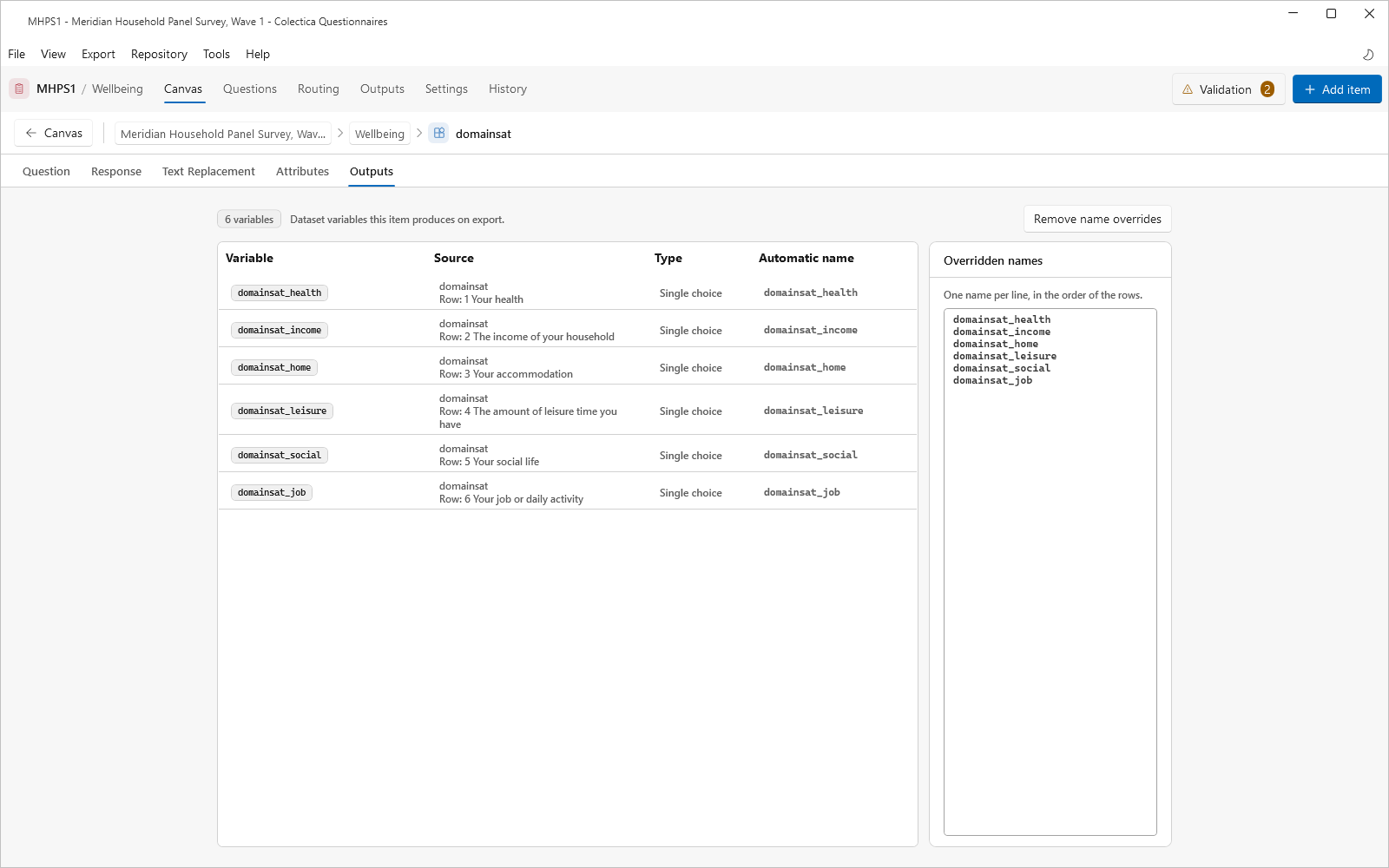Click the Overridden names text area

pyautogui.click(x=1050, y=572)
